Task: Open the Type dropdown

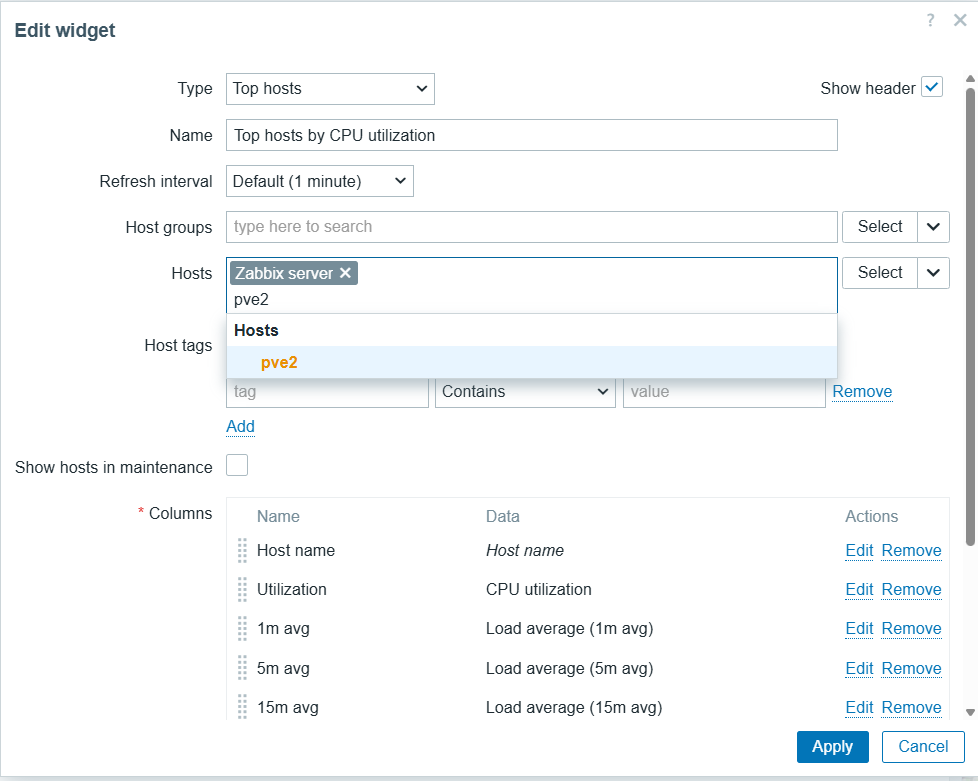Action: (330, 88)
